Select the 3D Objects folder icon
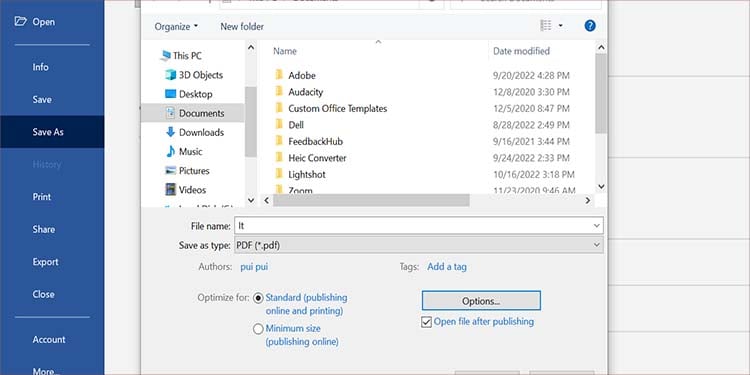 point(170,75)
